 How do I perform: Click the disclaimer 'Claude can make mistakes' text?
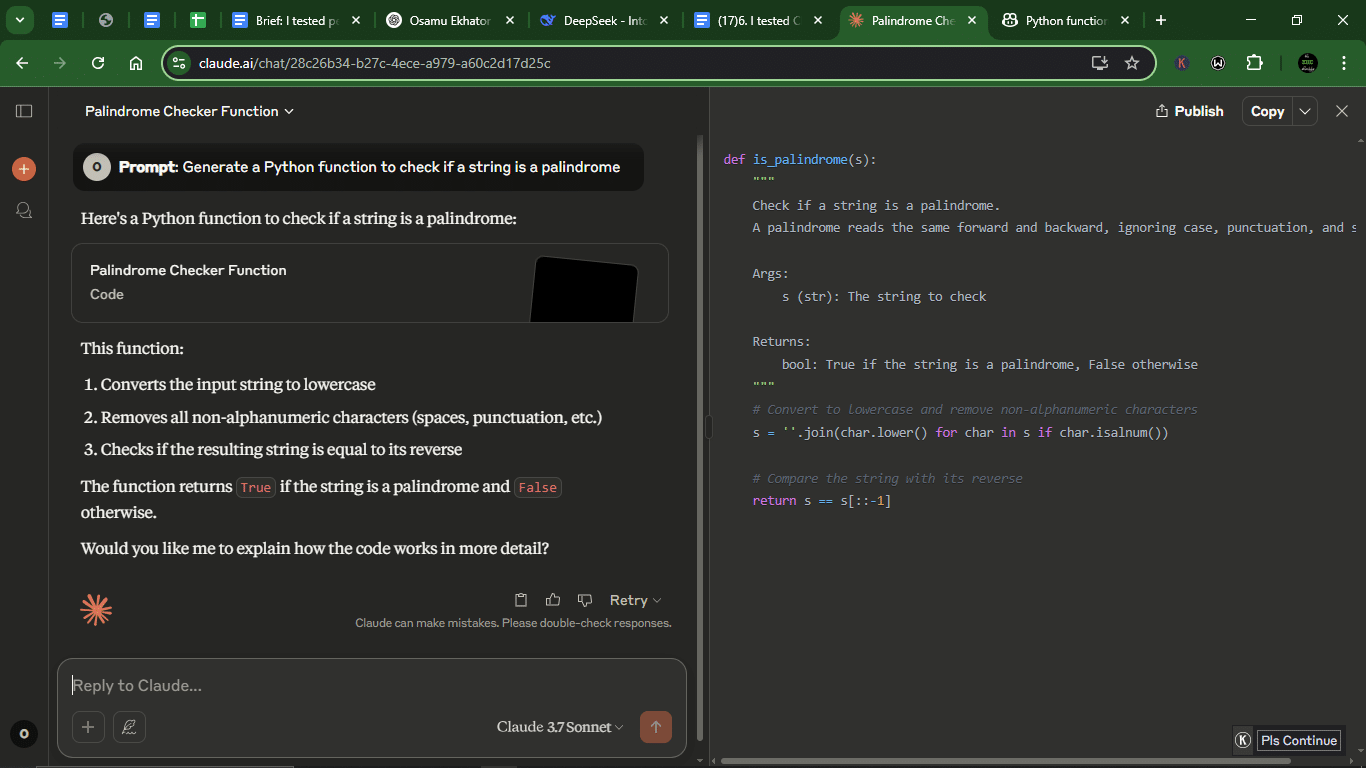(x=513, y=623)
